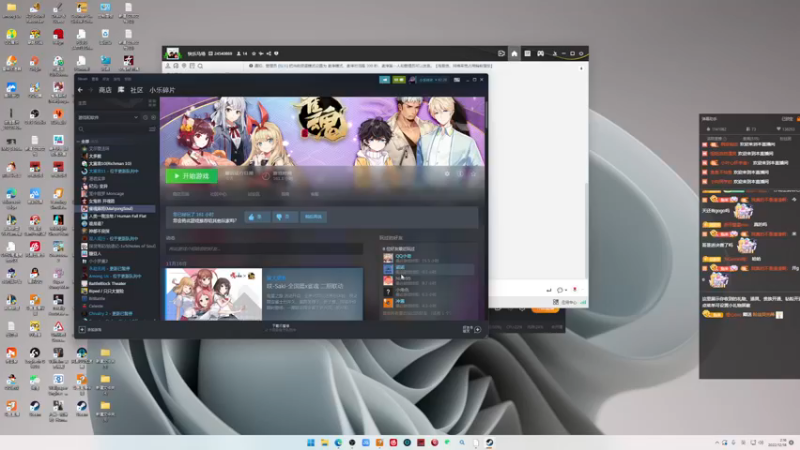Select 人类一败涂地 / Human Fall Flat in the list
800x450 pixels.
[x=117, y=216]
